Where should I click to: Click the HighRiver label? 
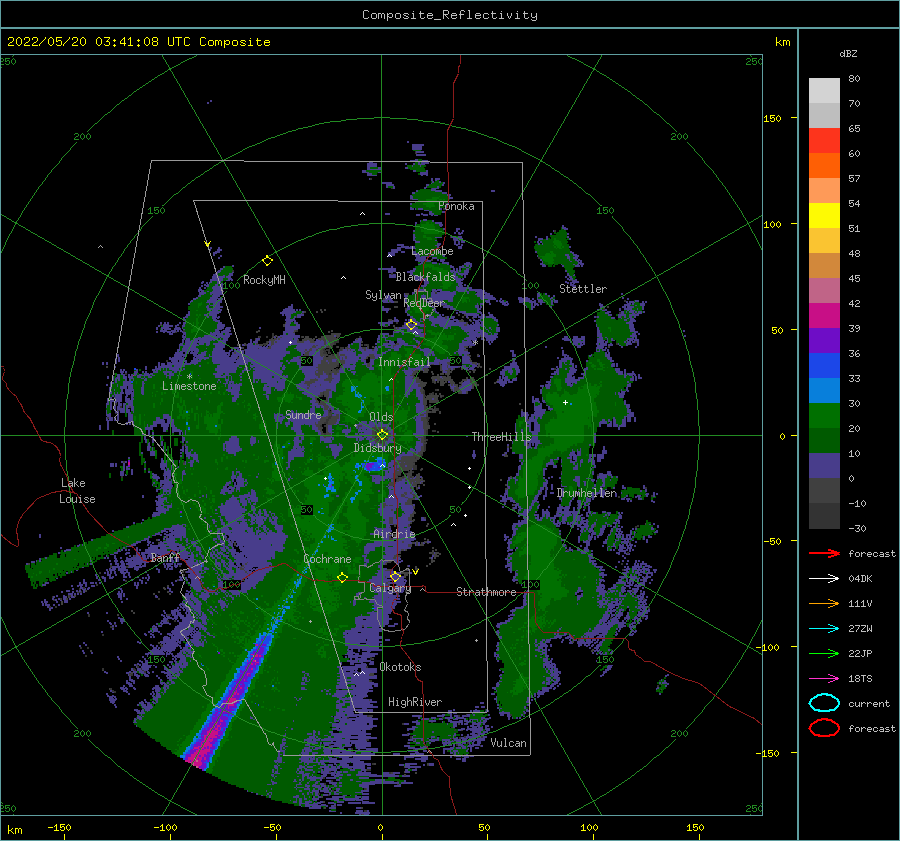pyautogui.click(x=415, y=702)
